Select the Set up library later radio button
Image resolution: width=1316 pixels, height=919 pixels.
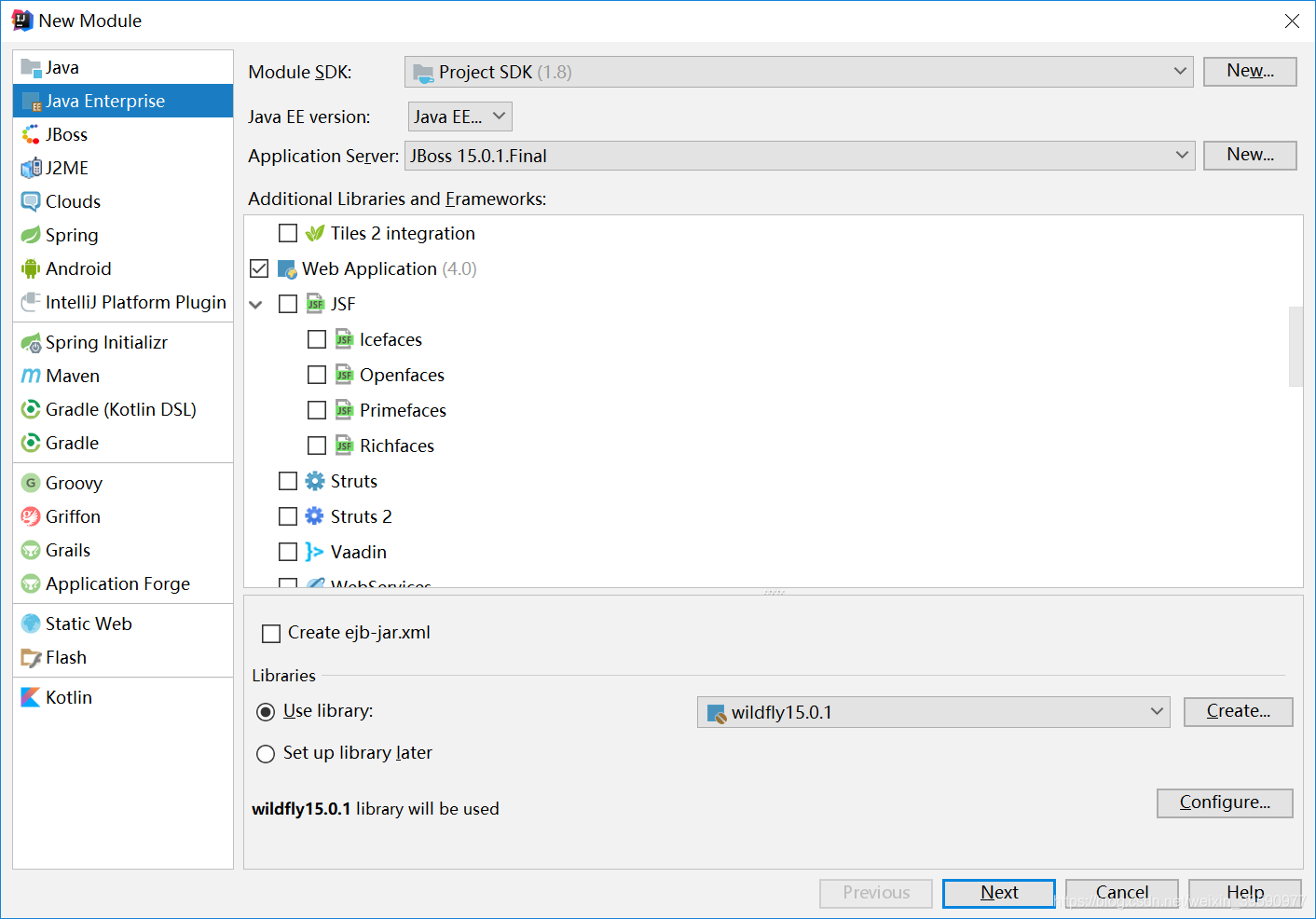pyautogui.click(x=266, y=753)
